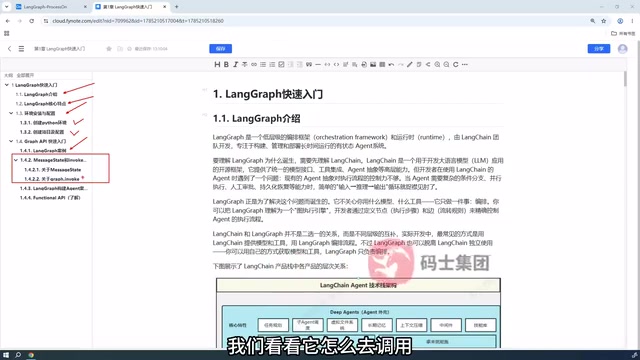Image resolution: width=640 pixels, height=360 pixels.
Task: Insert a block quote
Action: tap(309, 64)
